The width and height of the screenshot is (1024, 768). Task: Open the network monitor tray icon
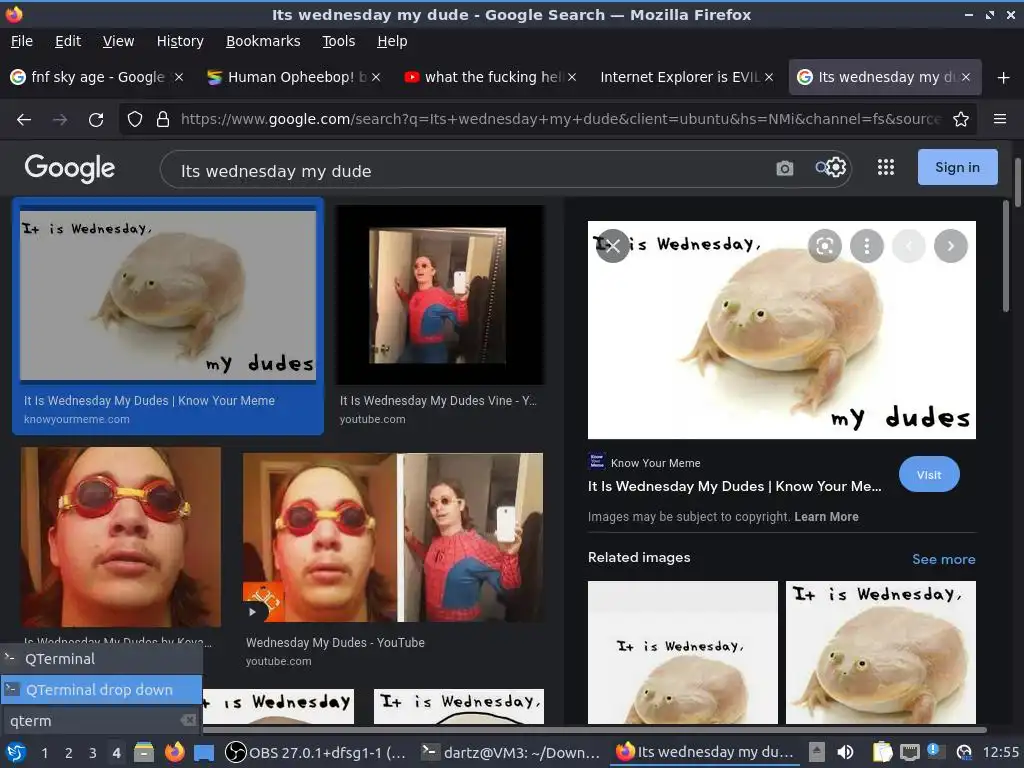tap(910, 753)
